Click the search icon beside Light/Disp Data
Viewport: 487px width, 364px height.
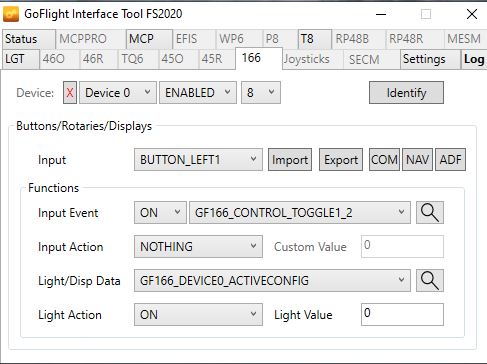[x=430, y=281]
